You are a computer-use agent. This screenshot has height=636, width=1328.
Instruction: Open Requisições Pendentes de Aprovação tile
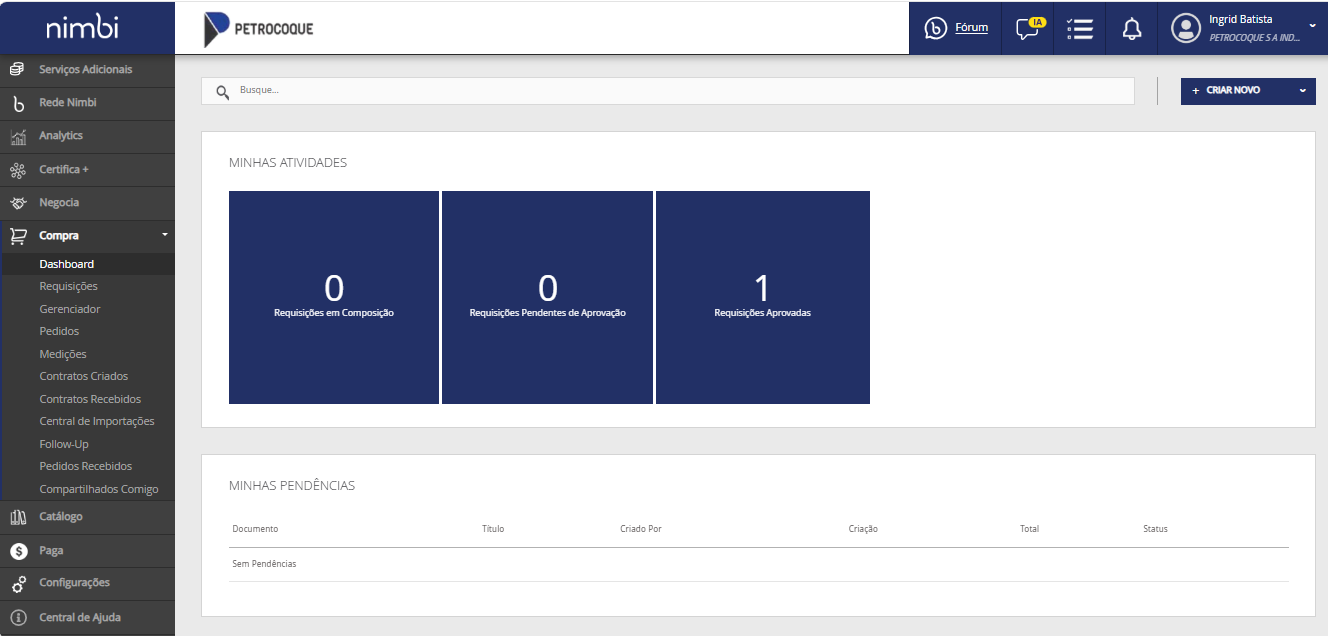click(547, 298)
